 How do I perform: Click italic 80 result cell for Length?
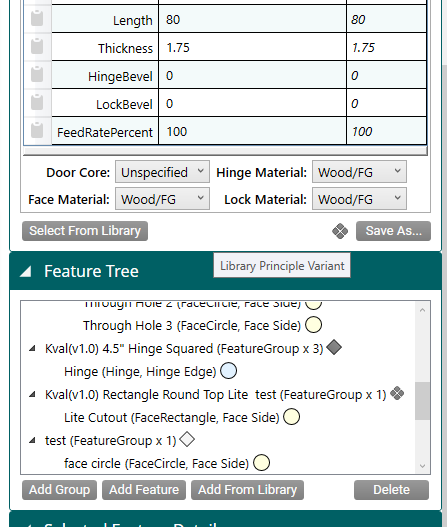[387, 19]
